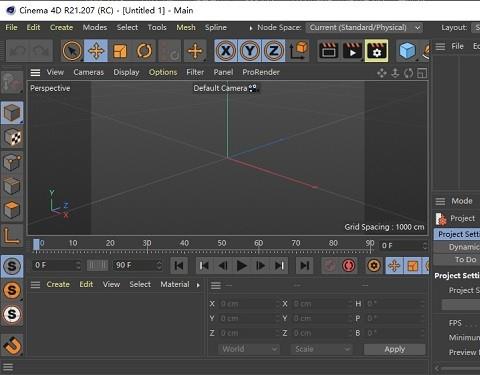Select Points mode icon
Screen dimensions: 480x375
(x=12, y=162)
